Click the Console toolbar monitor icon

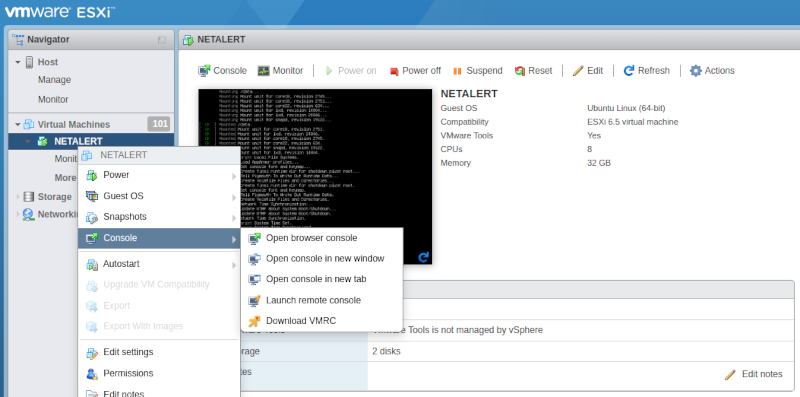(204, 70)
